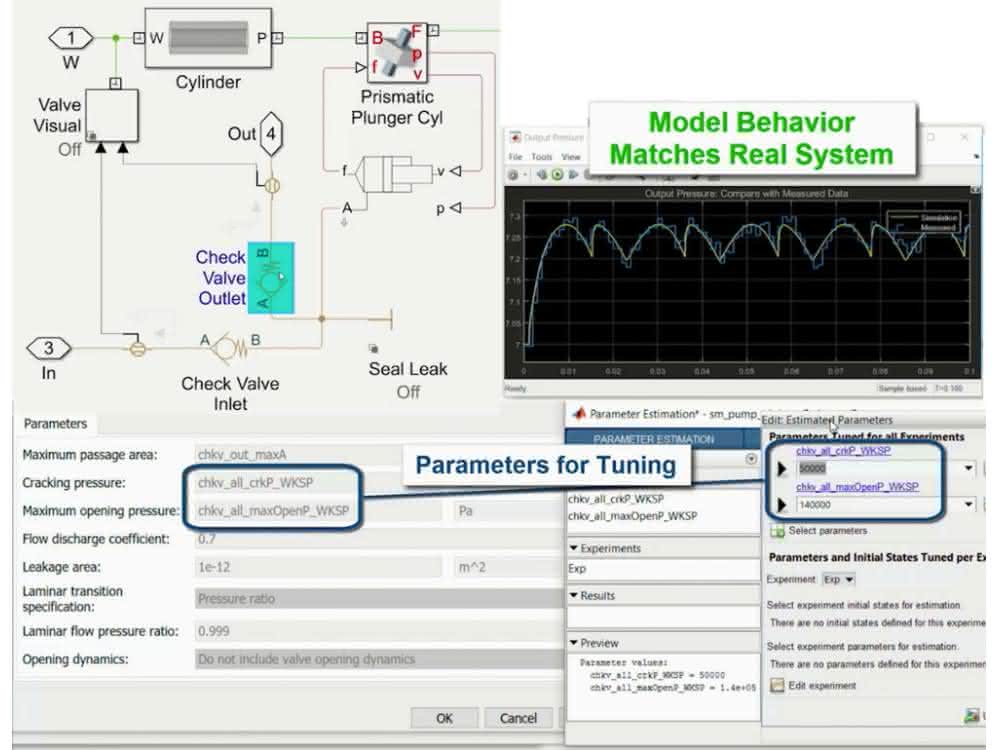The width and height of the screenshot is (1000, 750).
Task: Click the Maximum passage area field
Action: (379, 455)
